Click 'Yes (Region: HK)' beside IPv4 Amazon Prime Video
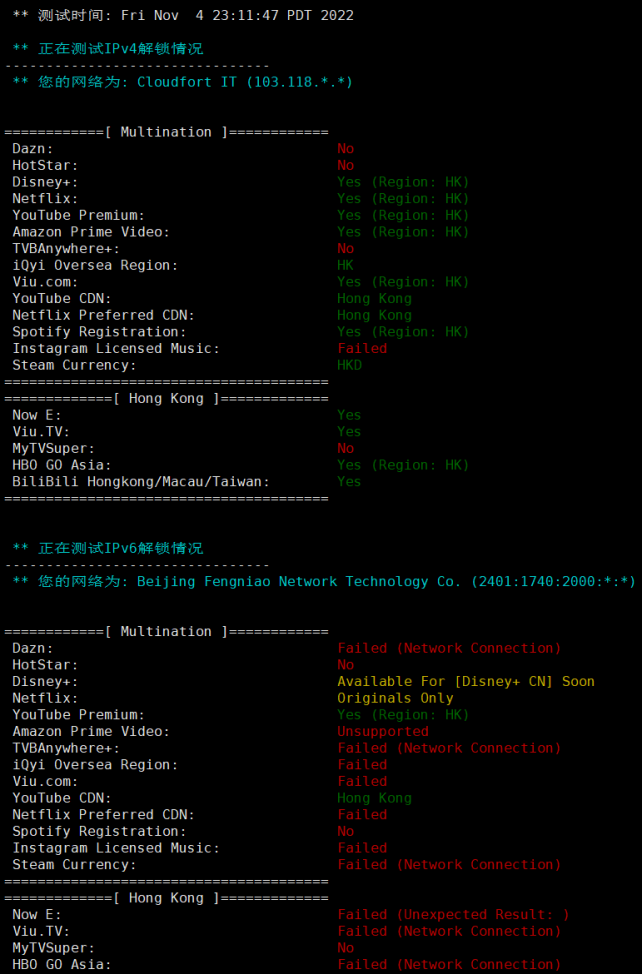The height and width of the screenshot is (974, 642). pyautogui.click(x=403, y=232)
